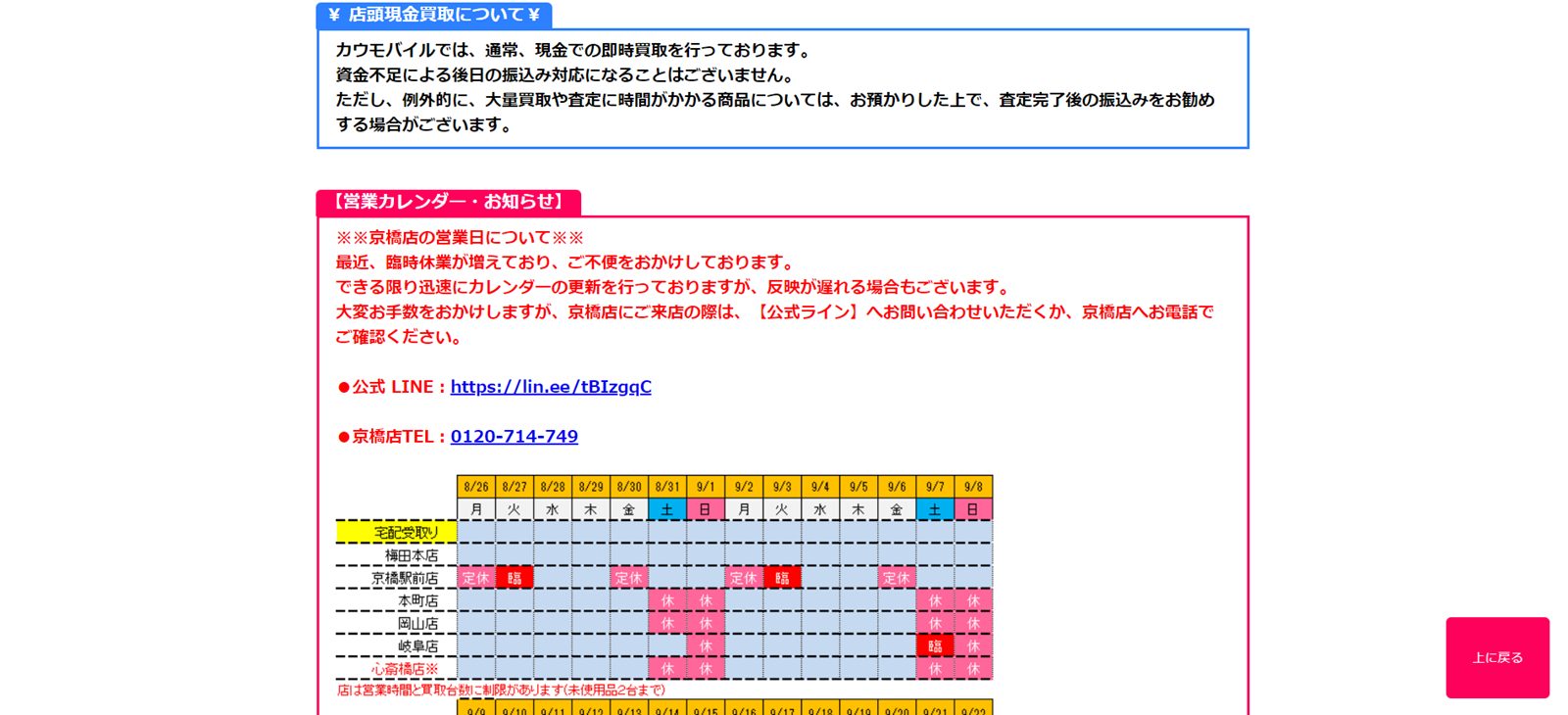Select the blue 土 cell under 9/7

(x=935, y=509)
